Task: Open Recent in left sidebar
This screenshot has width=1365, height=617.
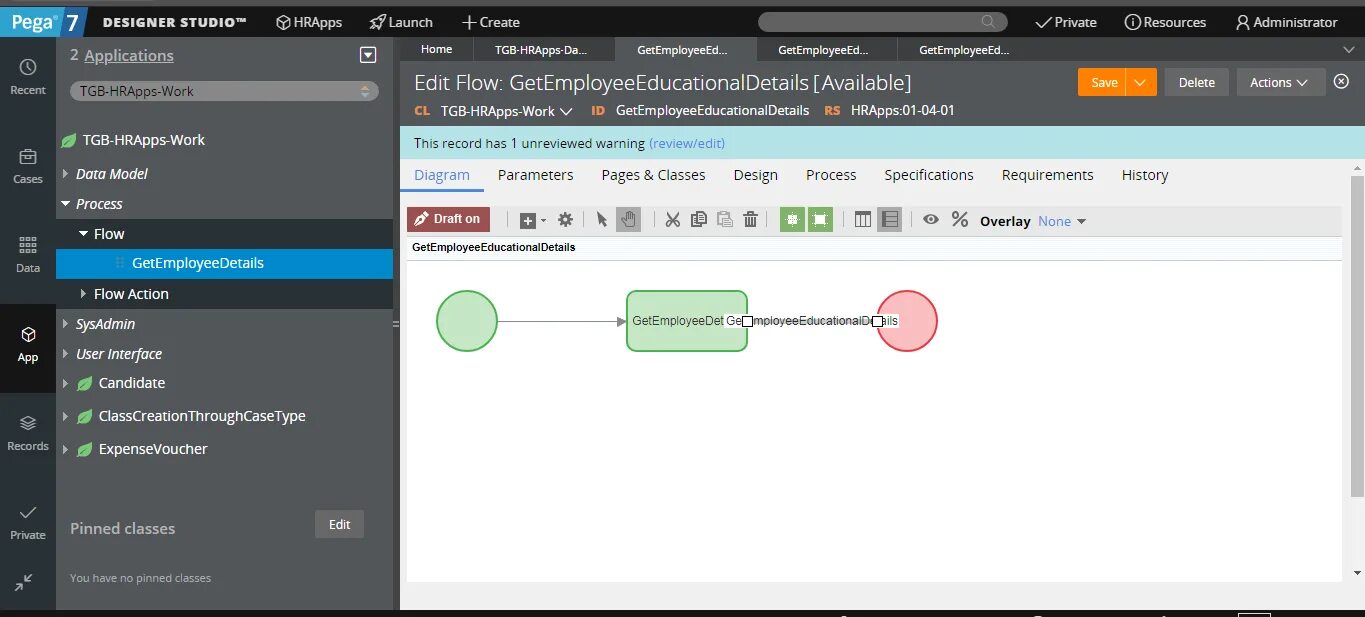Action: (x=28, y=77)
